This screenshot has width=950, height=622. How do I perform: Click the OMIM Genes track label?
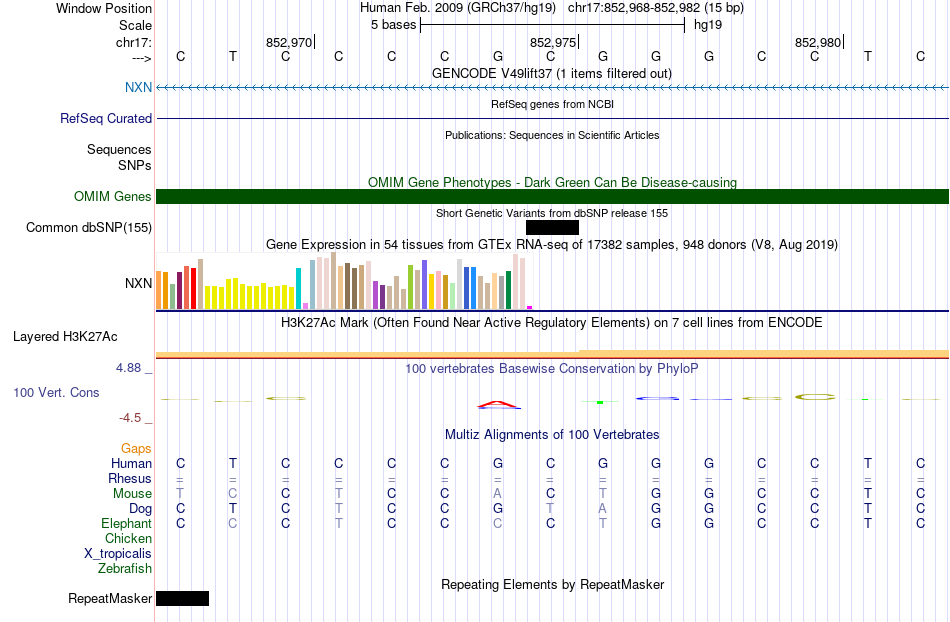(113, 196)
